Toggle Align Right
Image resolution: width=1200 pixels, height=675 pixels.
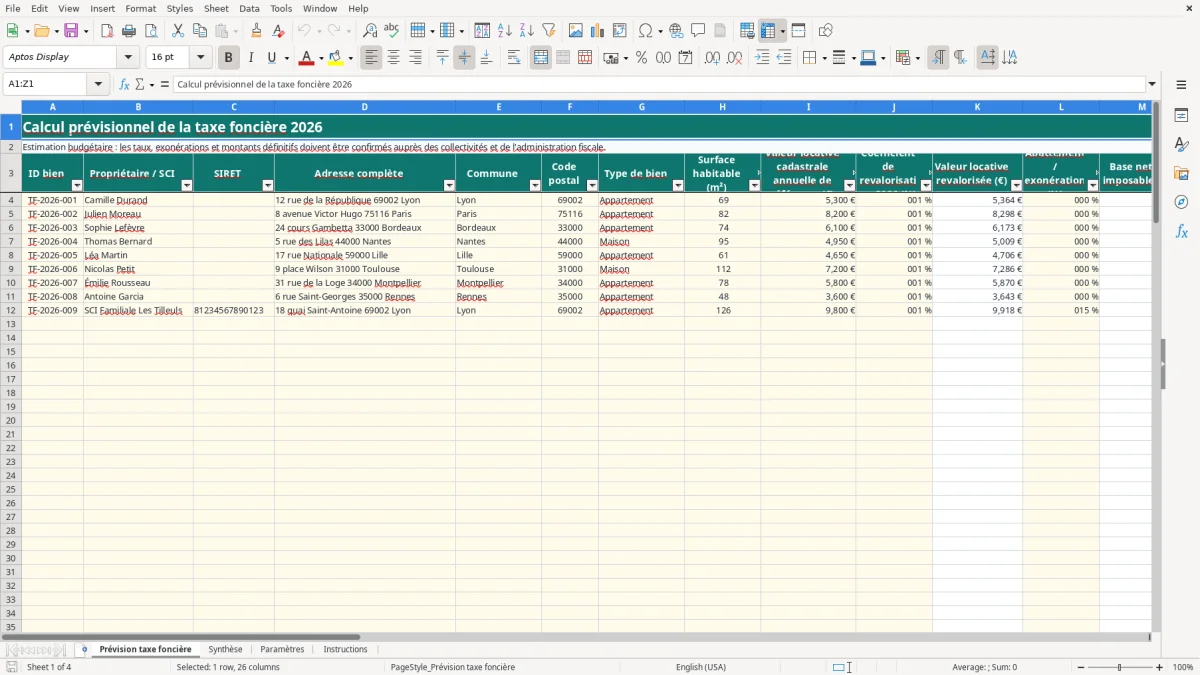point(416,58)
